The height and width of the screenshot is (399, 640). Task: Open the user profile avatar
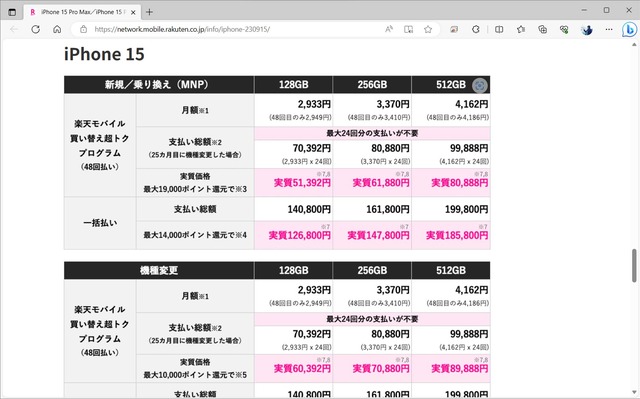click(587, 29)
